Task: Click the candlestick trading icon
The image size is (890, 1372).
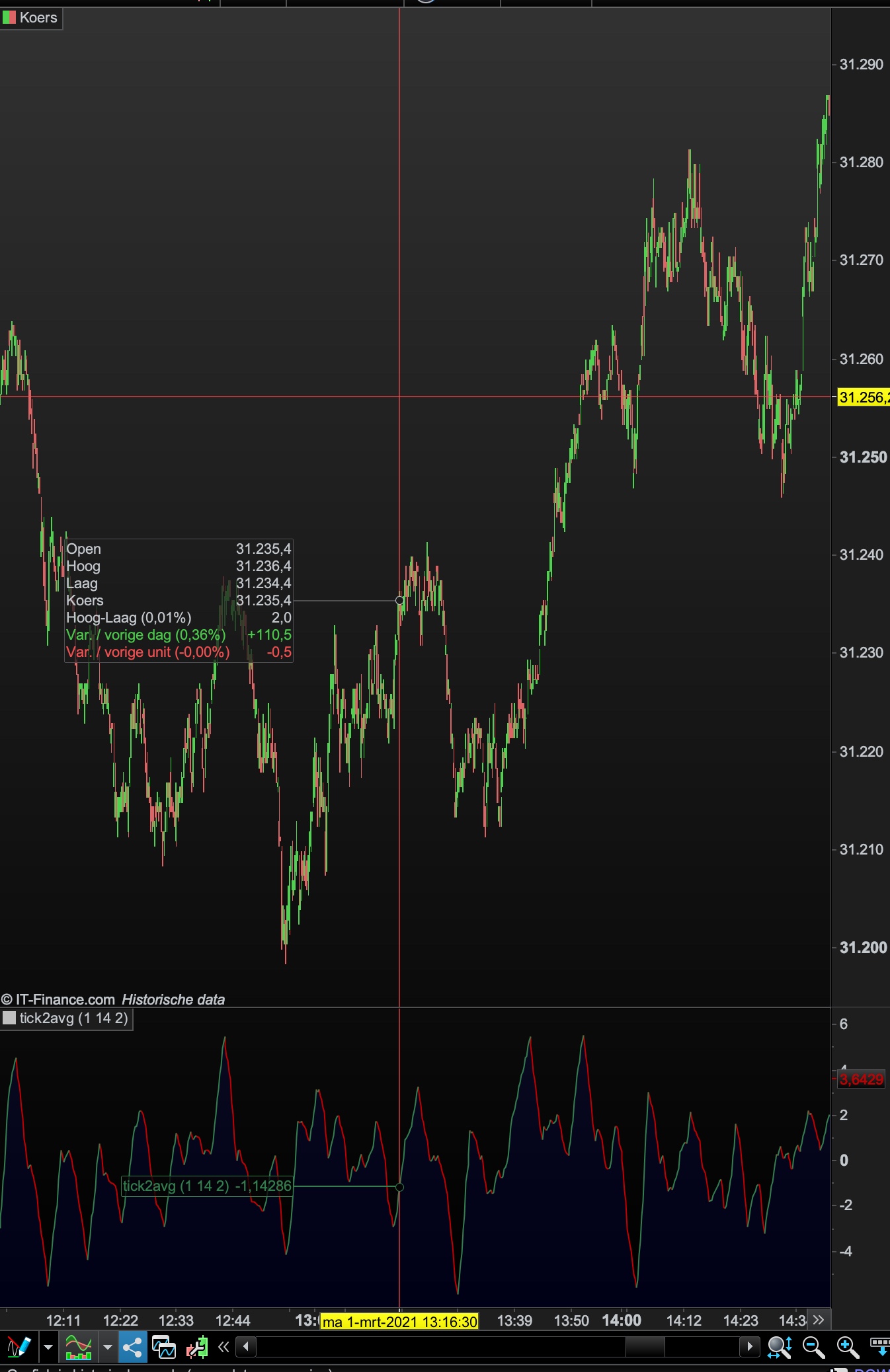Action: (x=197, y=1347)
